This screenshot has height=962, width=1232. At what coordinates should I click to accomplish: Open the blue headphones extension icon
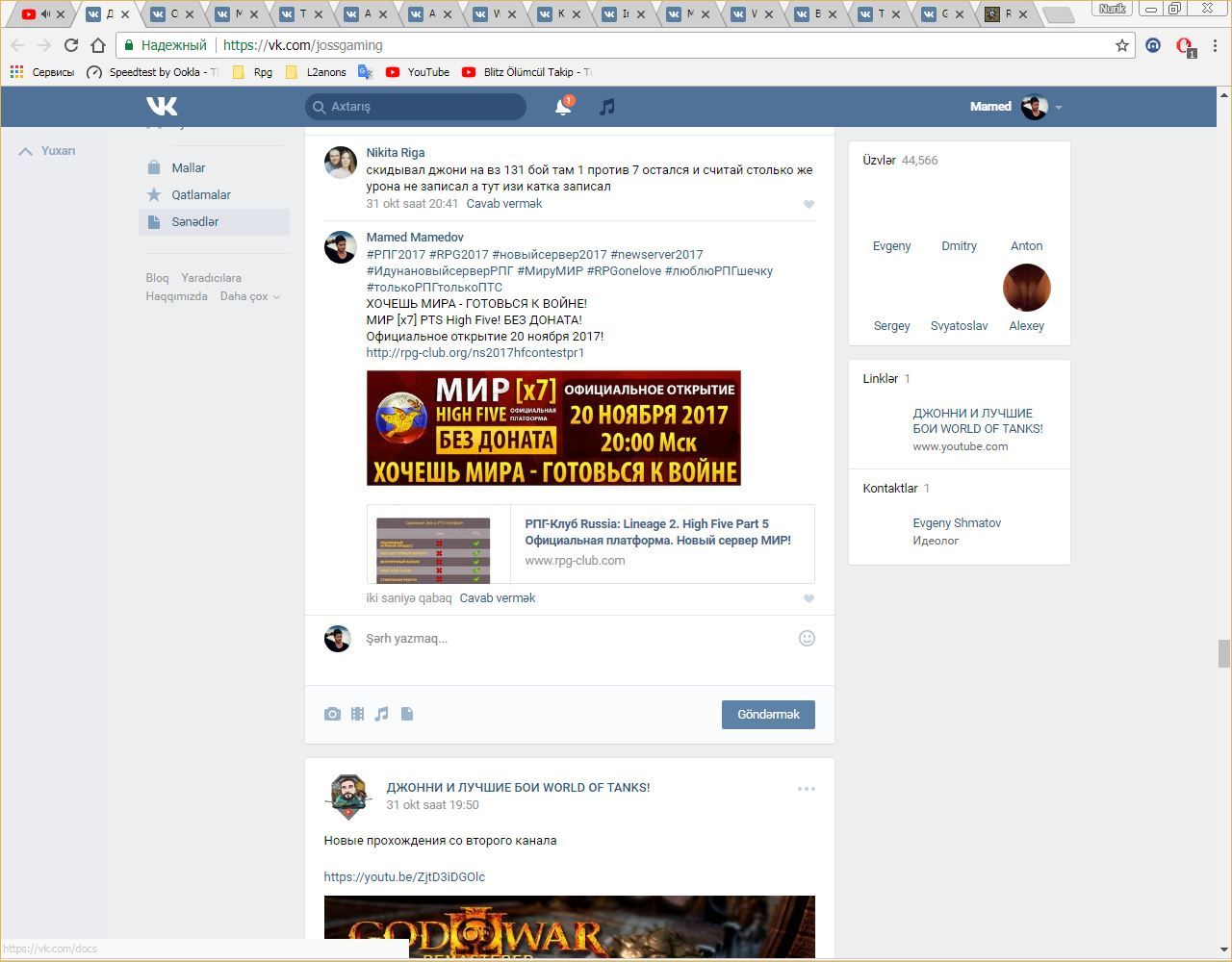click(1153, 45)
